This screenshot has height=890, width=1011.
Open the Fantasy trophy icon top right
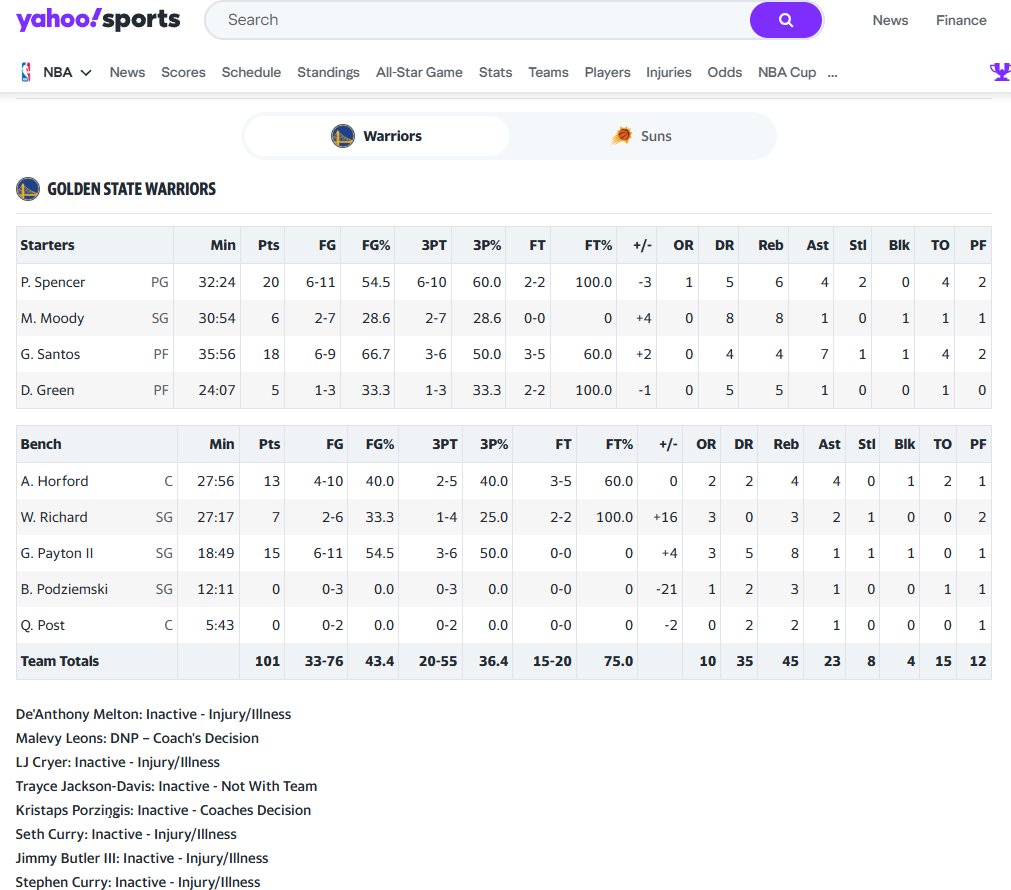tap(1000, 71)
